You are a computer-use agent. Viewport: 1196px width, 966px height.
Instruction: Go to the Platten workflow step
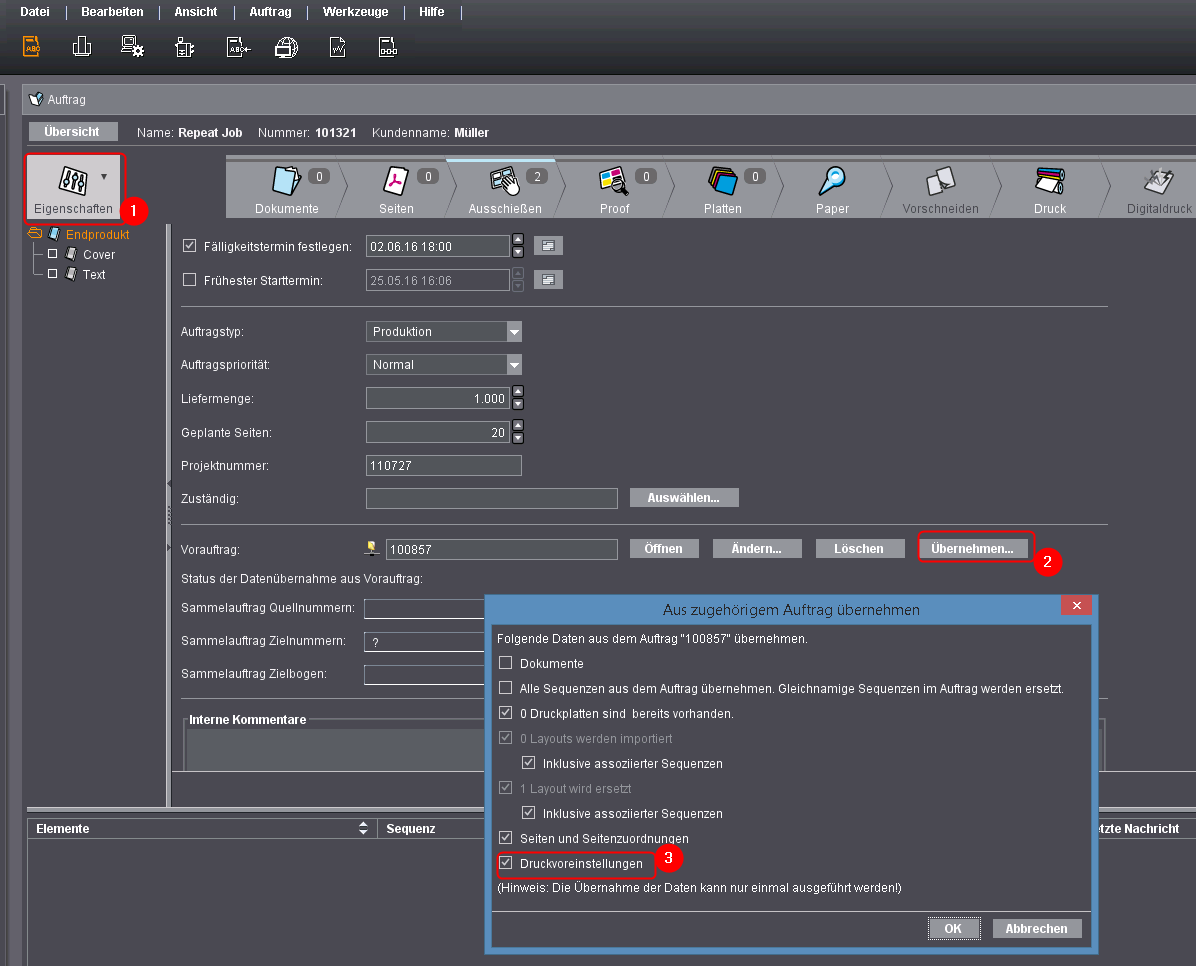pyautogui.click(x=723, y=190)
